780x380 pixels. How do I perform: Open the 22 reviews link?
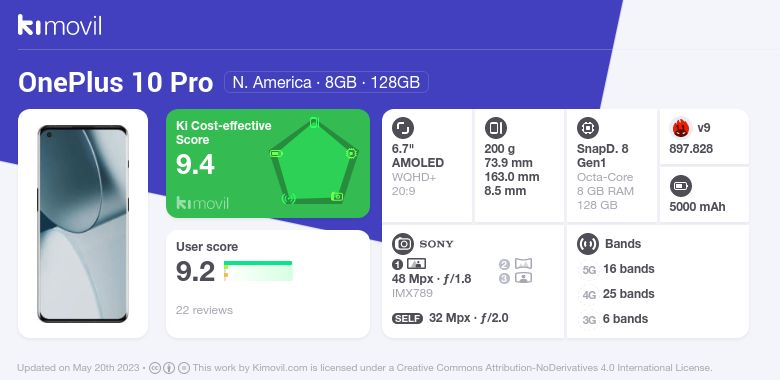pyautogui.click(x=204, y=310)
